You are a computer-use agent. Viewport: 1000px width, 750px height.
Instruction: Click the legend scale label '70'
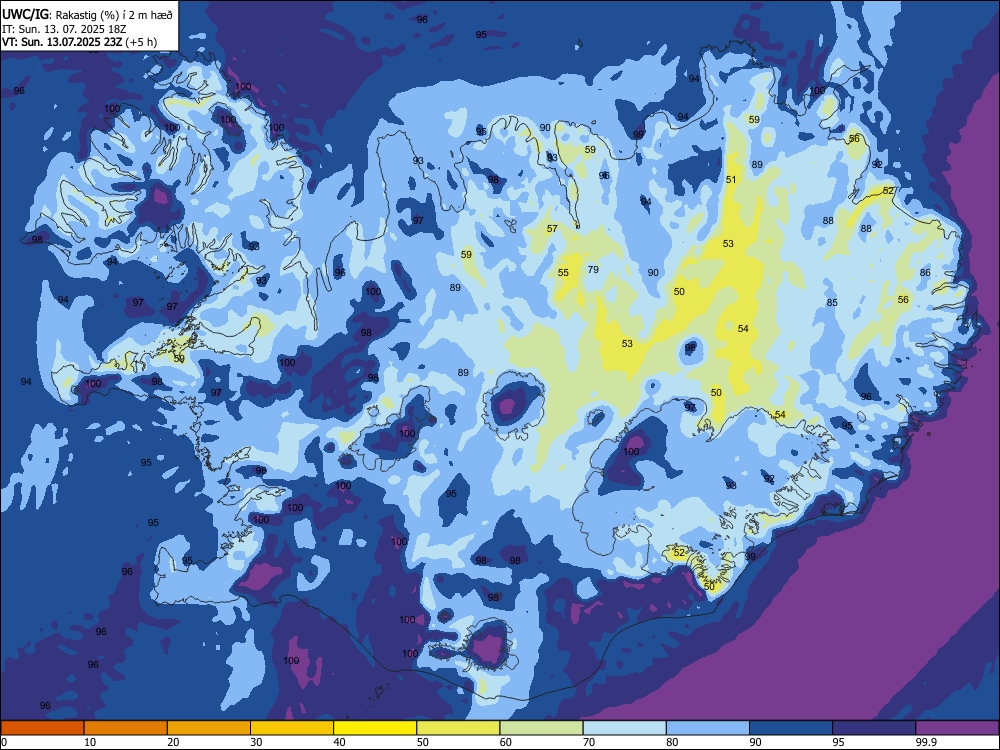[589, 742]
